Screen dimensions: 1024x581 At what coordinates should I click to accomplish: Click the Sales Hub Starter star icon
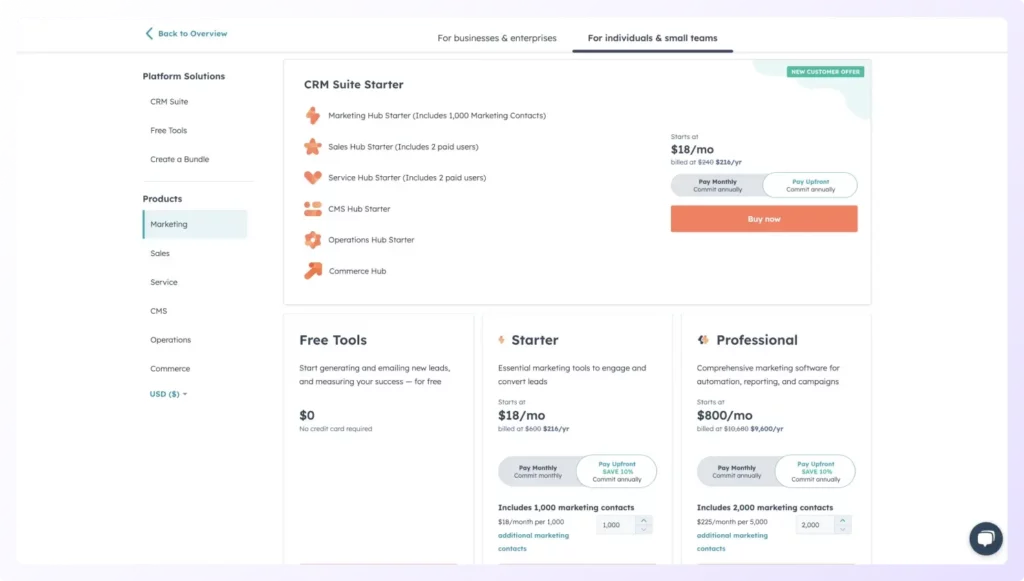[313, 146]
